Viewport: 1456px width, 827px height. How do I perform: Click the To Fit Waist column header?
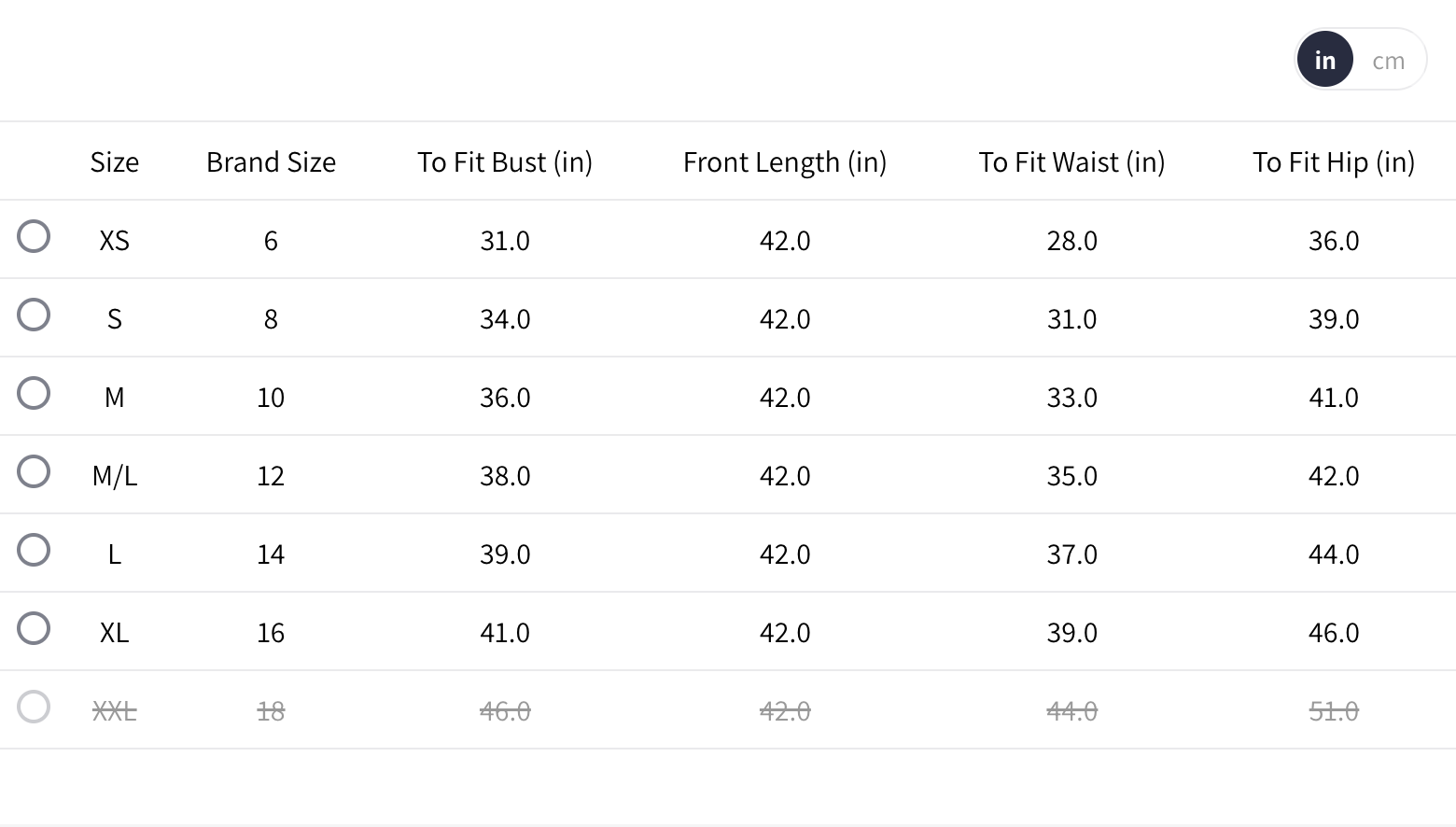coord(1071,162)
